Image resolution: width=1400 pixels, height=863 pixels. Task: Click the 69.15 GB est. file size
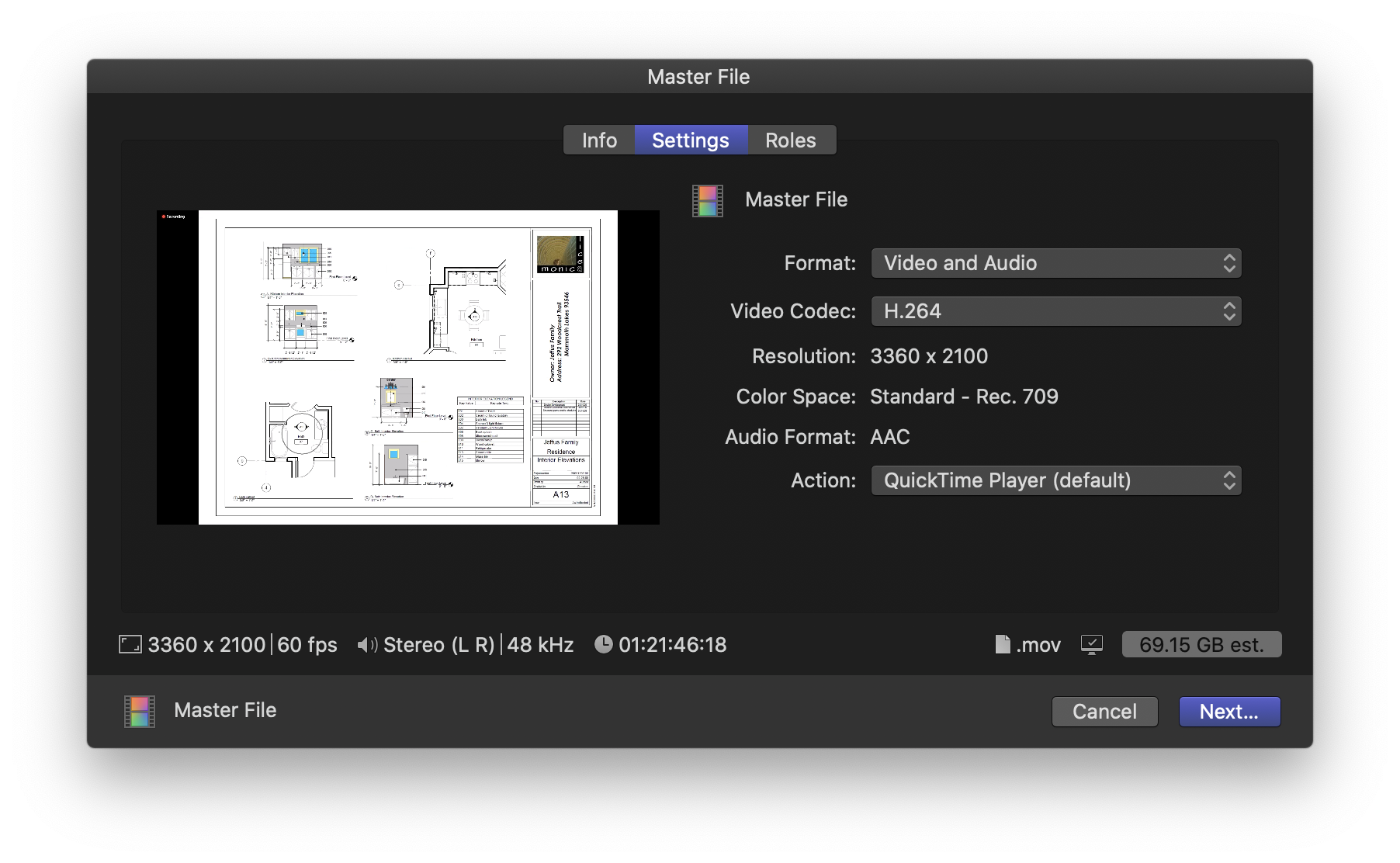[x=1201, y=644]
